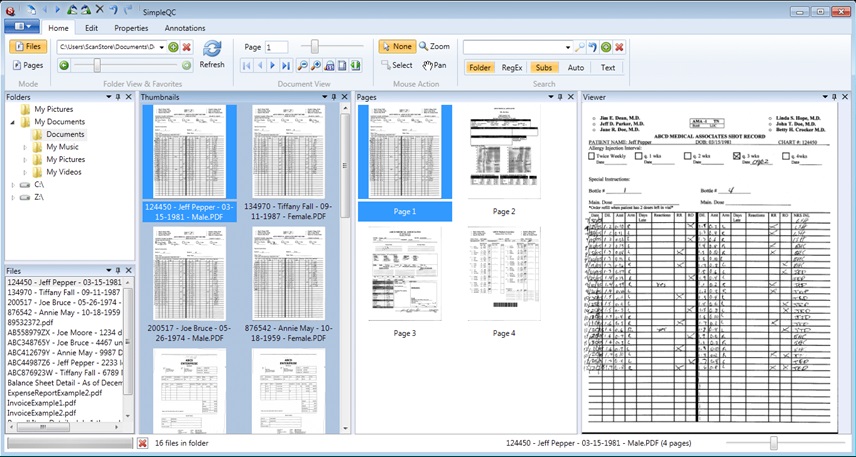Open the search box dropdown arrow
856x457 pixels.
tap(568, 48)
